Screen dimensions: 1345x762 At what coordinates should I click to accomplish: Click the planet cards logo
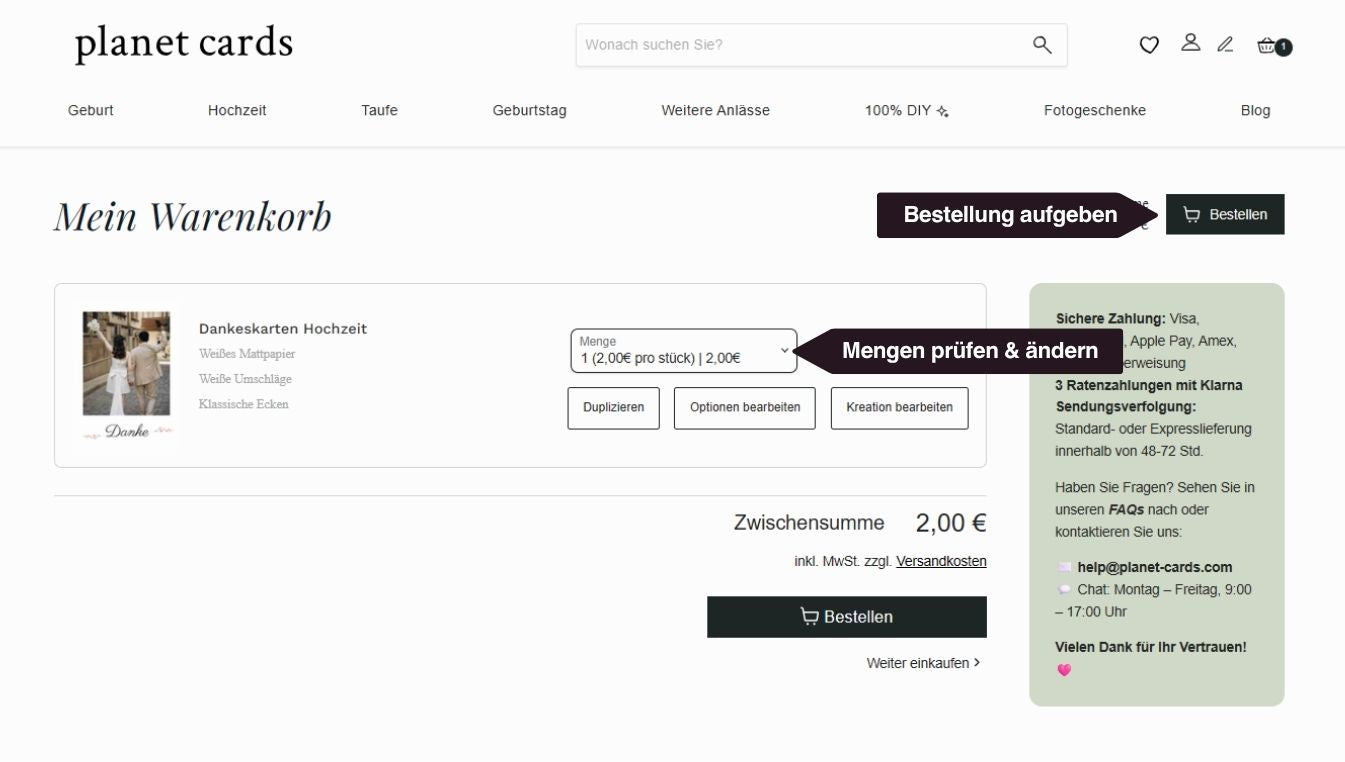coord(184,44)
